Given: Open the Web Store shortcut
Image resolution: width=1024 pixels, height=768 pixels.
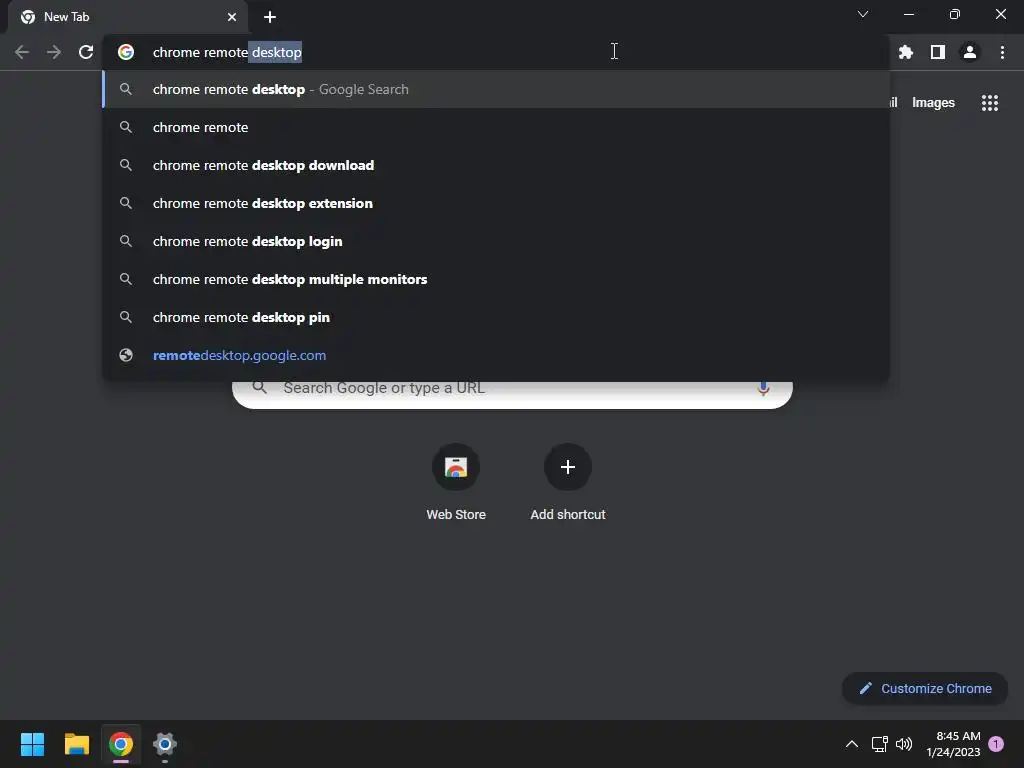Looking at the screenshot, I should (456, 483).
